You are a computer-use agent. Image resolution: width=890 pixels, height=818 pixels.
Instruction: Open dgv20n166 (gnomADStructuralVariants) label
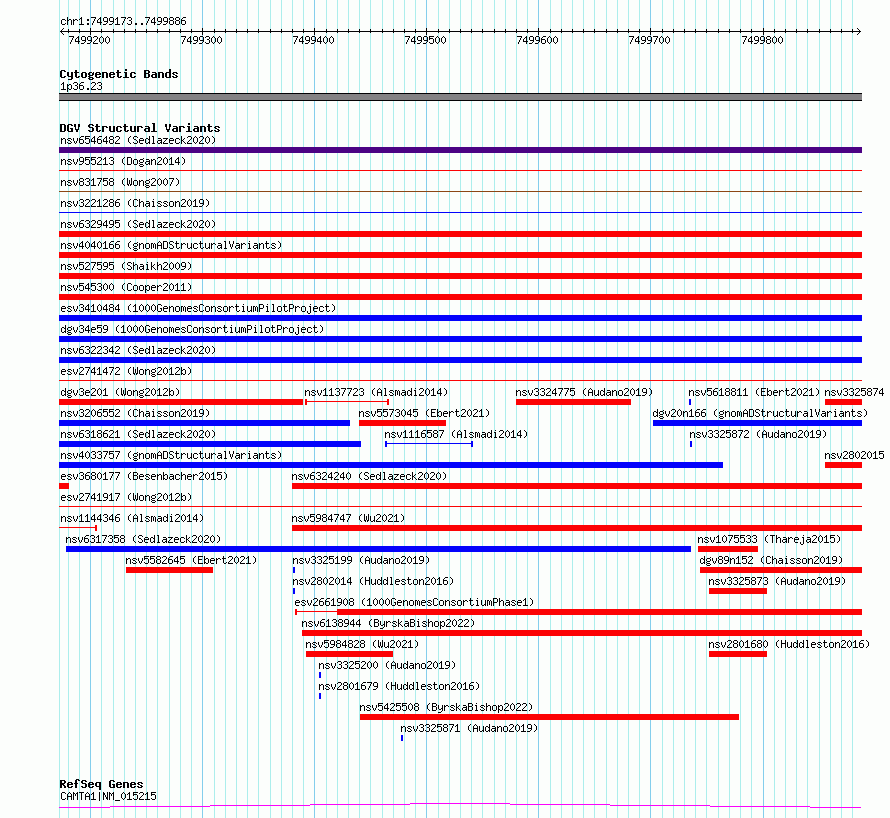[760, 413]
